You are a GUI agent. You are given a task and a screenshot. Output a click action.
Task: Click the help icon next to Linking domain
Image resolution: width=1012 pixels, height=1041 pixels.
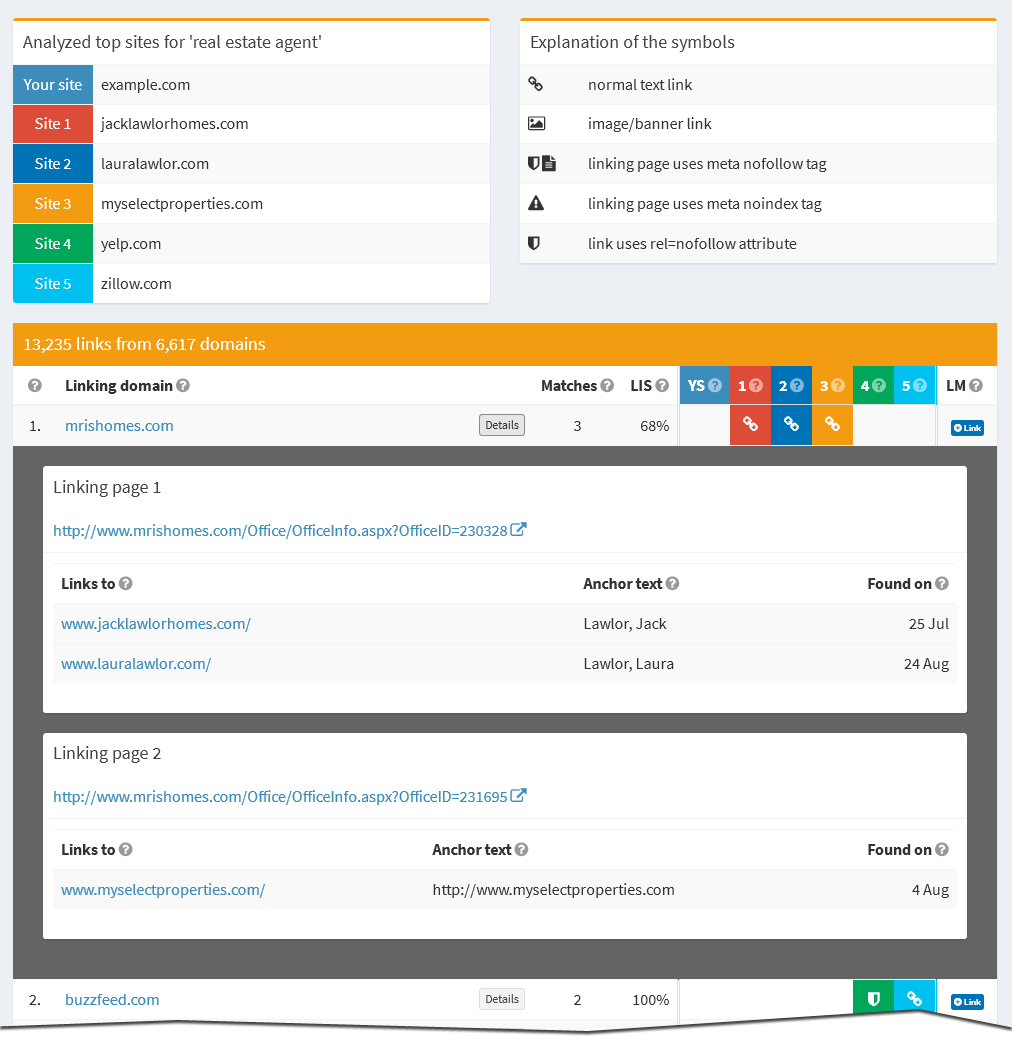(x=183, y=386)
